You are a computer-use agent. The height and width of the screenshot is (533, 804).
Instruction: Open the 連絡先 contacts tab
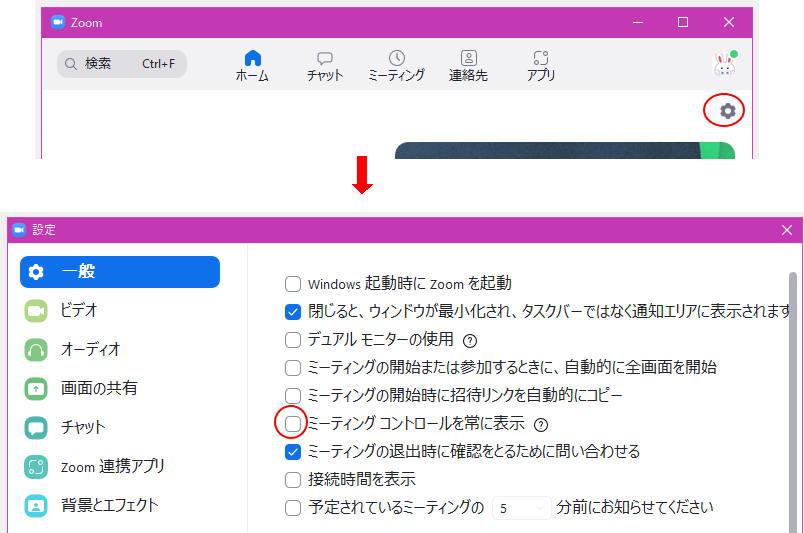(468, 66)
